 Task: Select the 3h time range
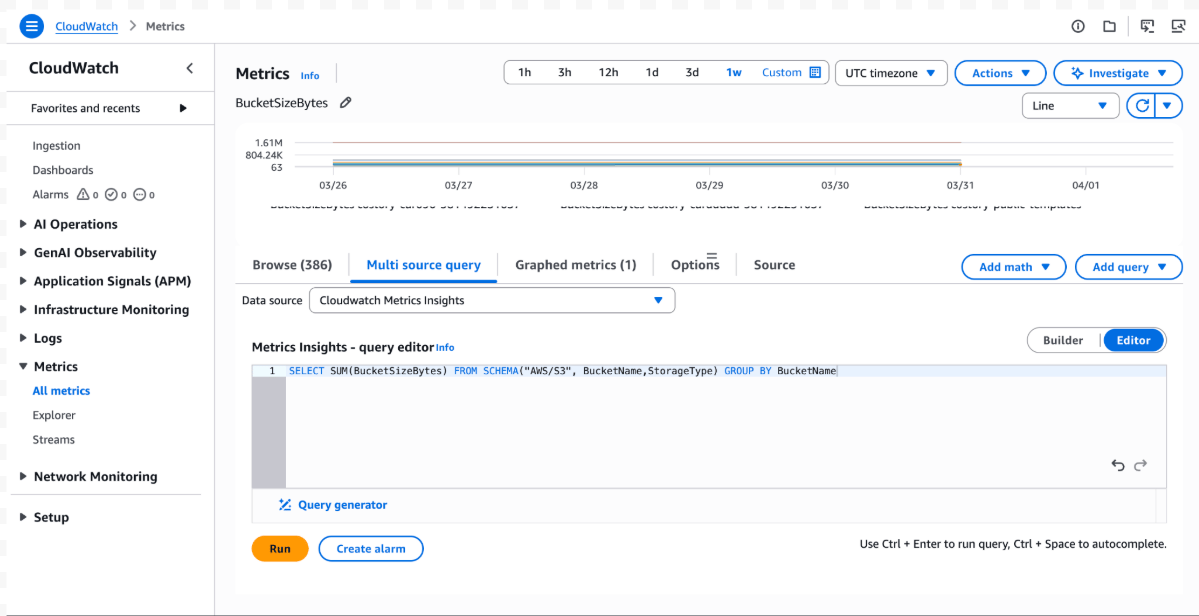[564, 73]
